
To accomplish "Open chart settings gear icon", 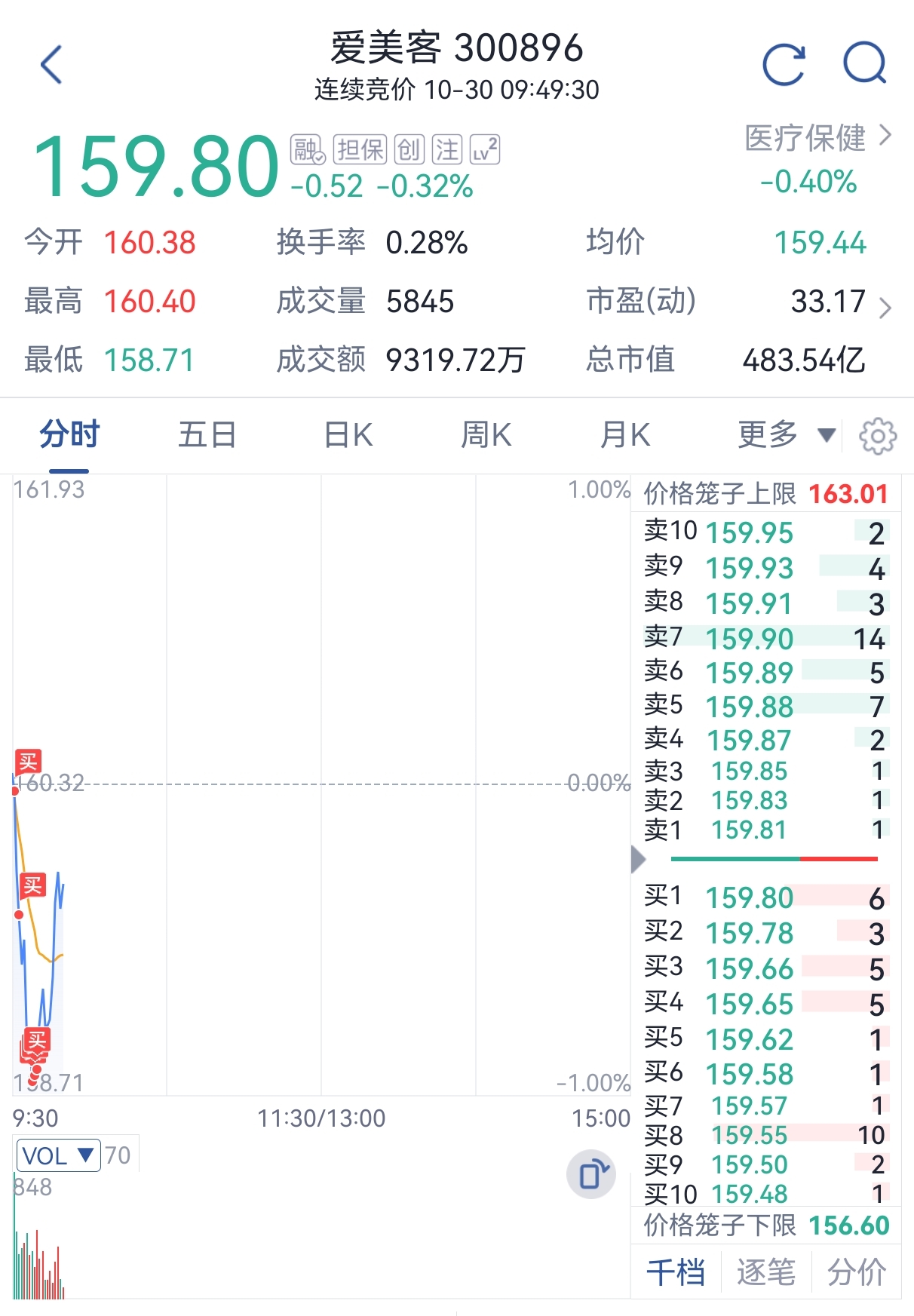I will [878, 436].
